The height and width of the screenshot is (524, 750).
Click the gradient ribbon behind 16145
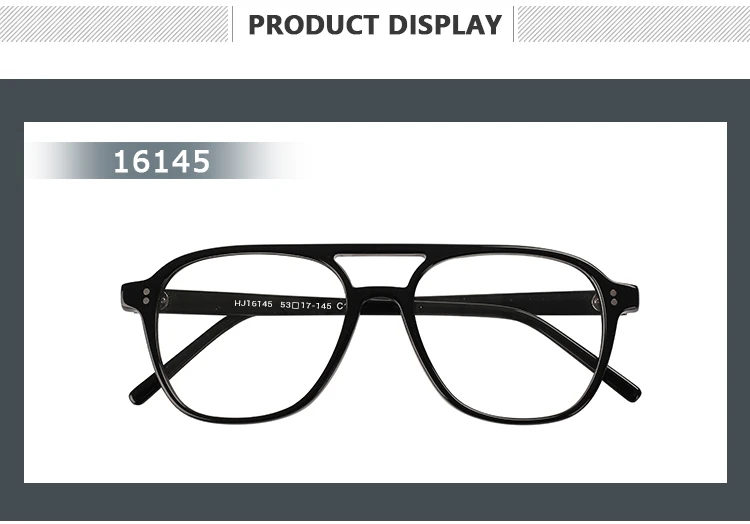pos(165,161)
